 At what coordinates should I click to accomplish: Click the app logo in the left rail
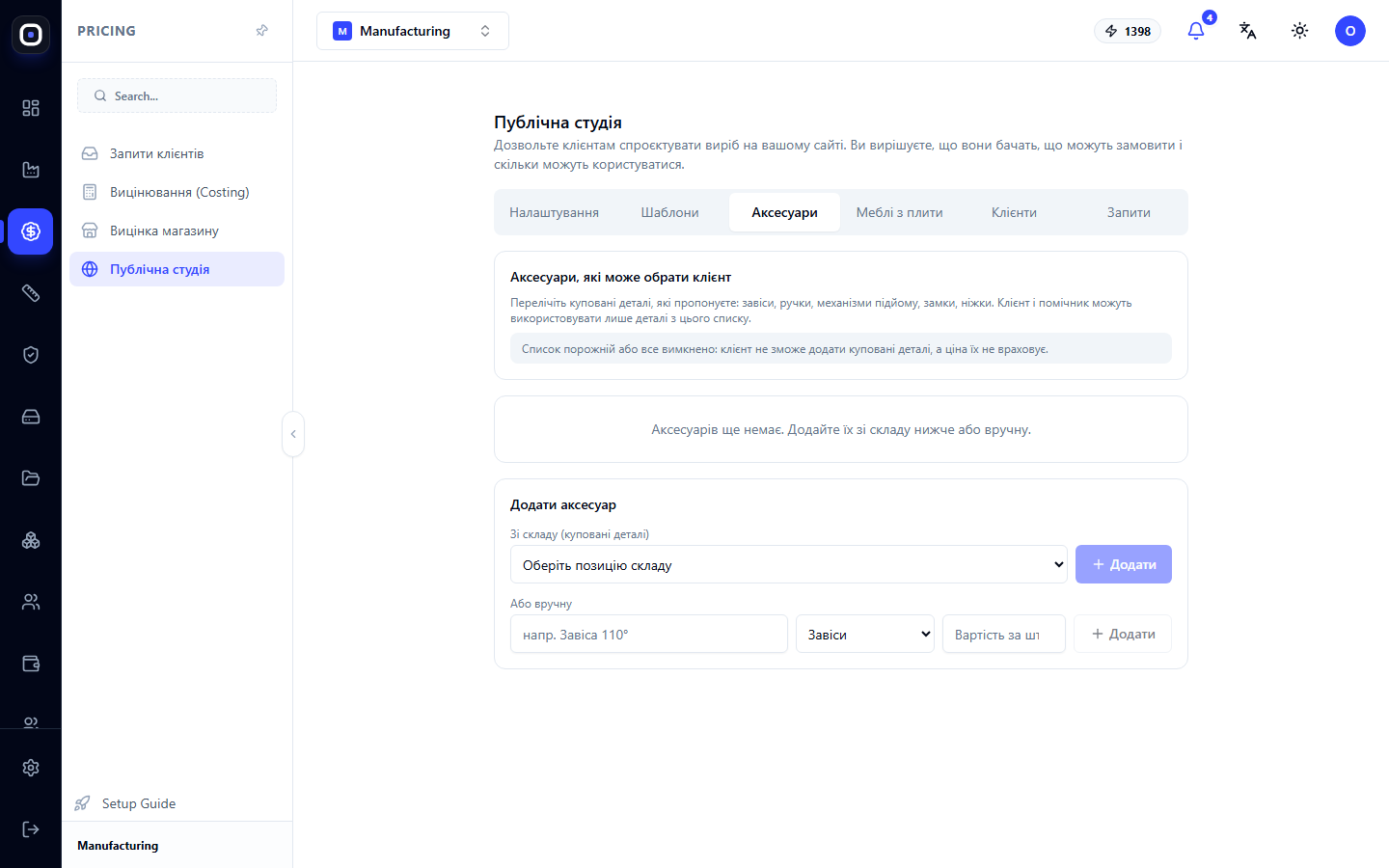(x=31, y=35)
